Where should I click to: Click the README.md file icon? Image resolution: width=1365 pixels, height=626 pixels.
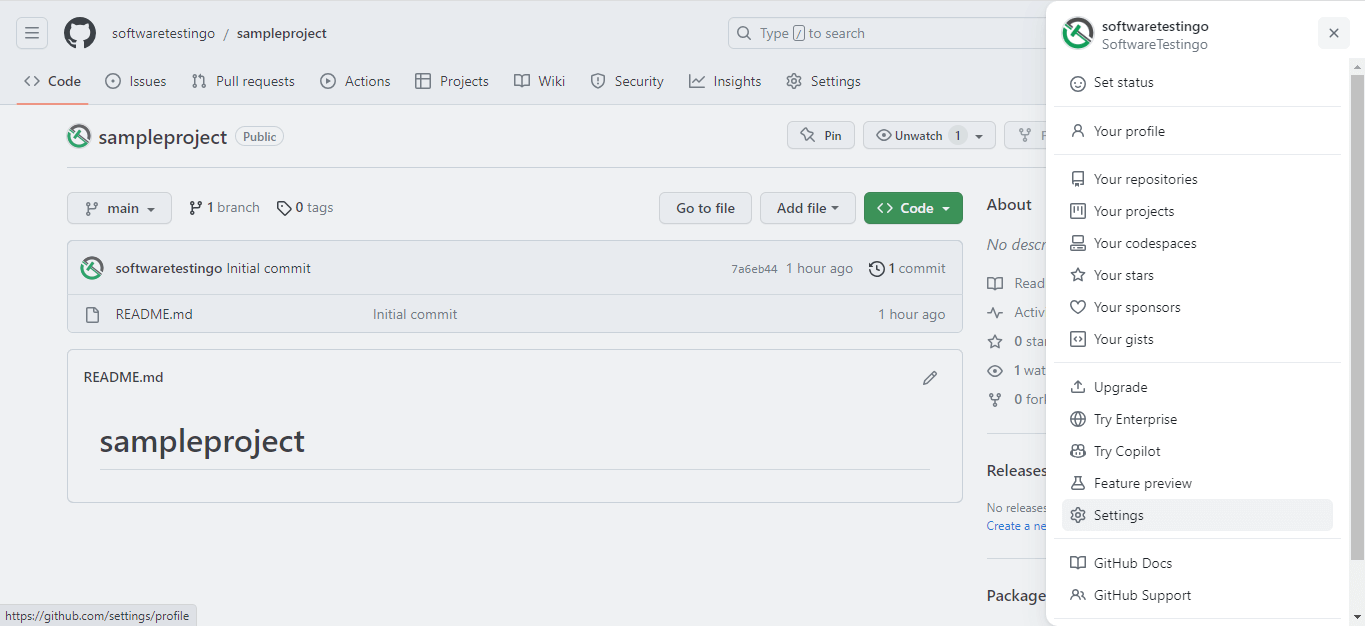pos(92,314)
